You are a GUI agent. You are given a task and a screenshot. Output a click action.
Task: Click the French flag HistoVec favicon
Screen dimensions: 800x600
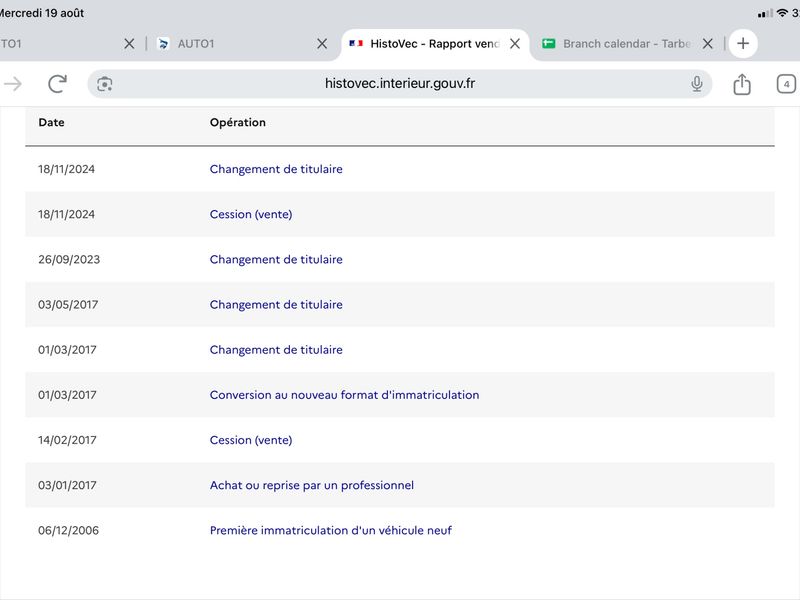[356, 44]
